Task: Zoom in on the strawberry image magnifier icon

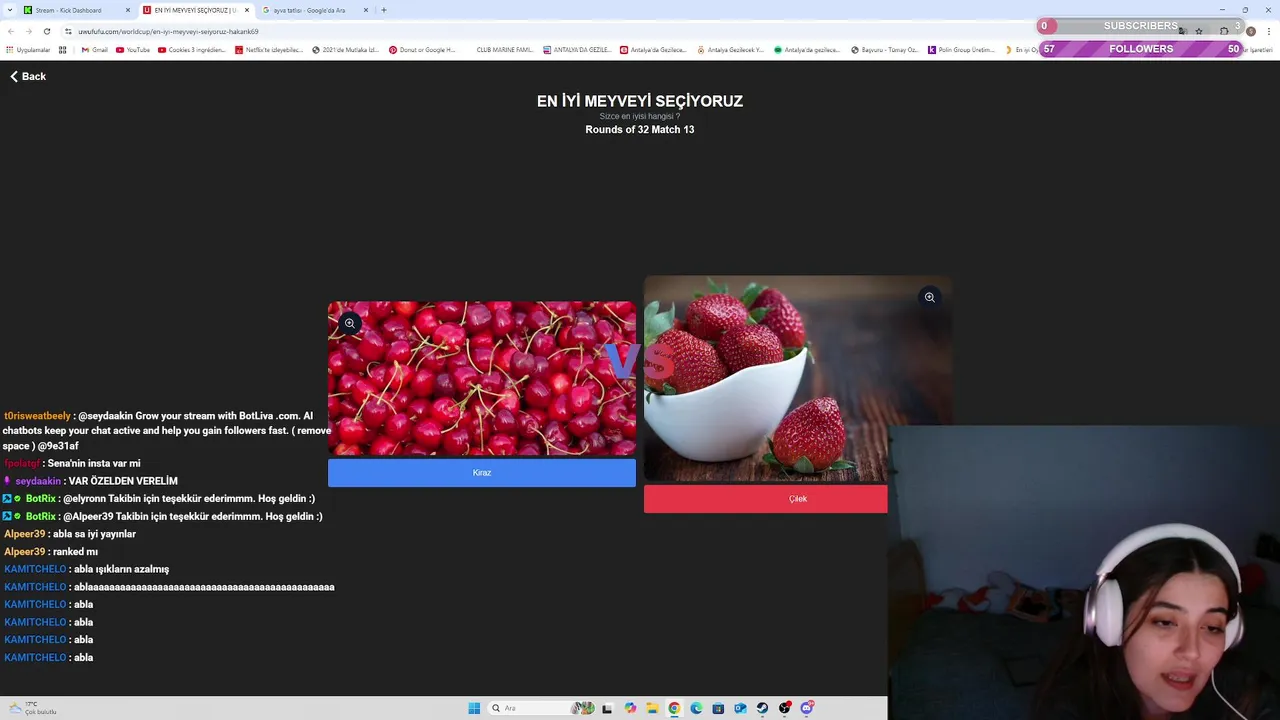Action: 930,297
